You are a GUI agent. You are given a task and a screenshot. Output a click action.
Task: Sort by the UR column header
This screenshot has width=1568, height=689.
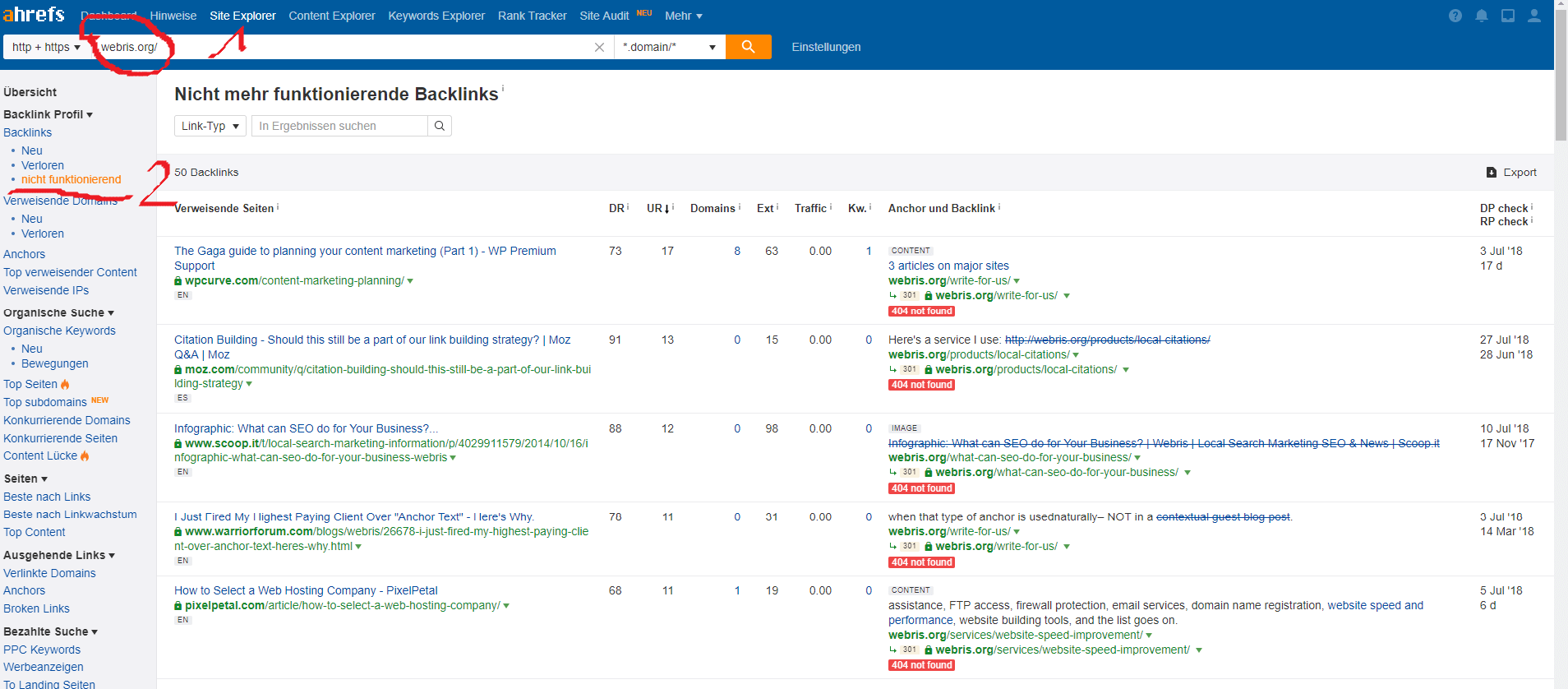tap(658, 208)
